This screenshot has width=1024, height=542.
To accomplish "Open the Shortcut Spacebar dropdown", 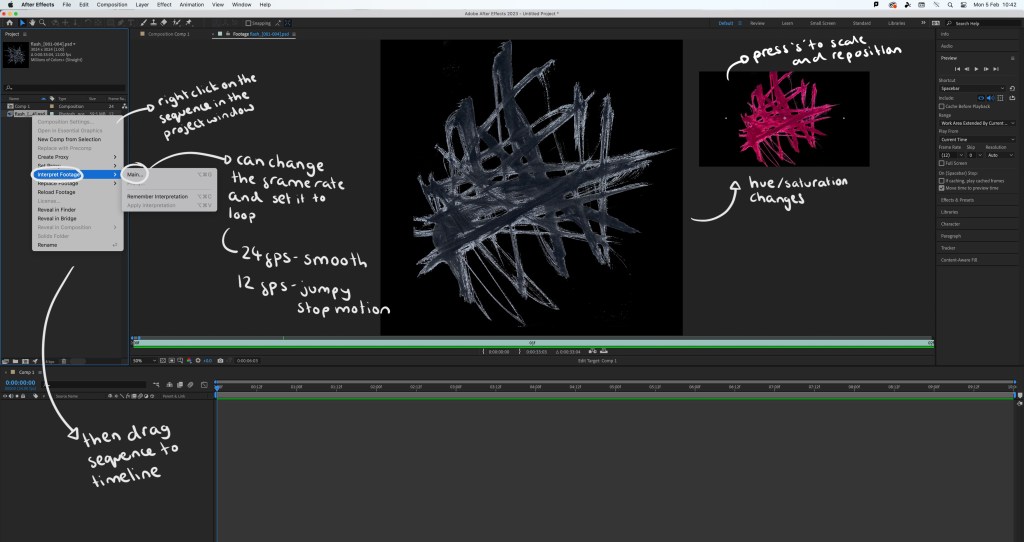I will [x=972, y=88].
